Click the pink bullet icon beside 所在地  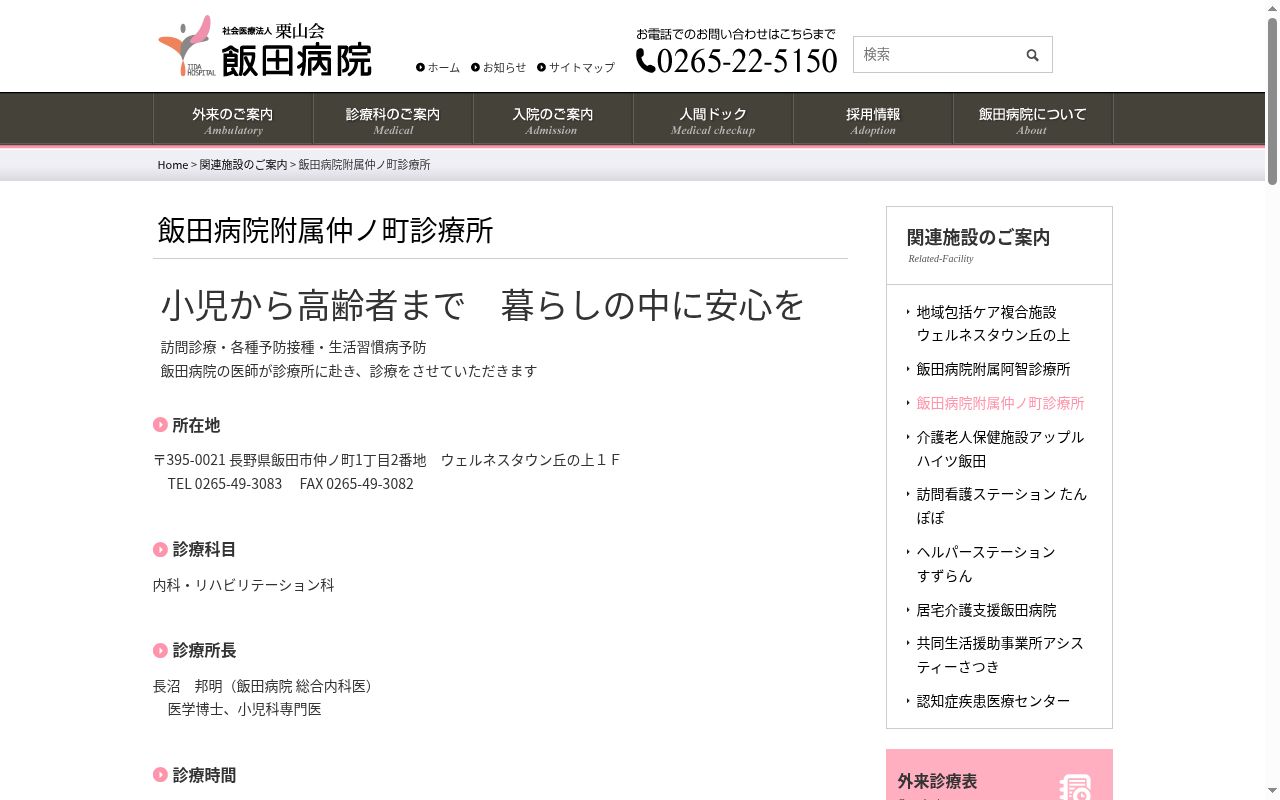point(160,424)
